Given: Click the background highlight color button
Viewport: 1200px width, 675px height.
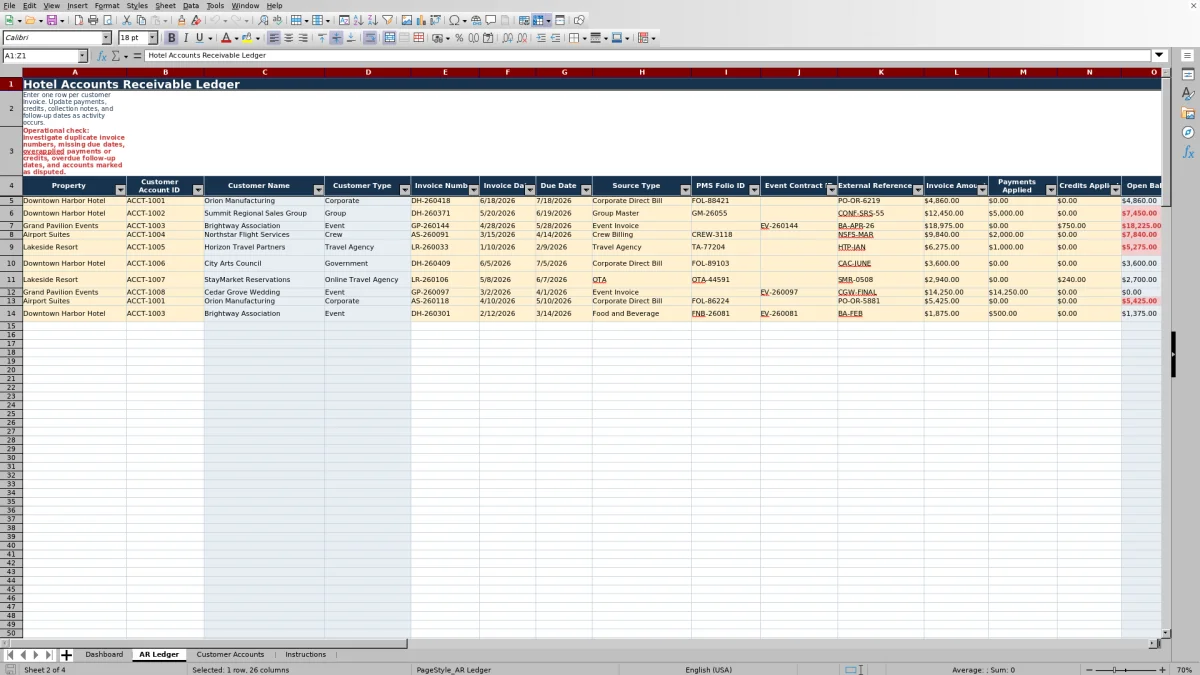Looking at the screenshot, I should 247,38.
